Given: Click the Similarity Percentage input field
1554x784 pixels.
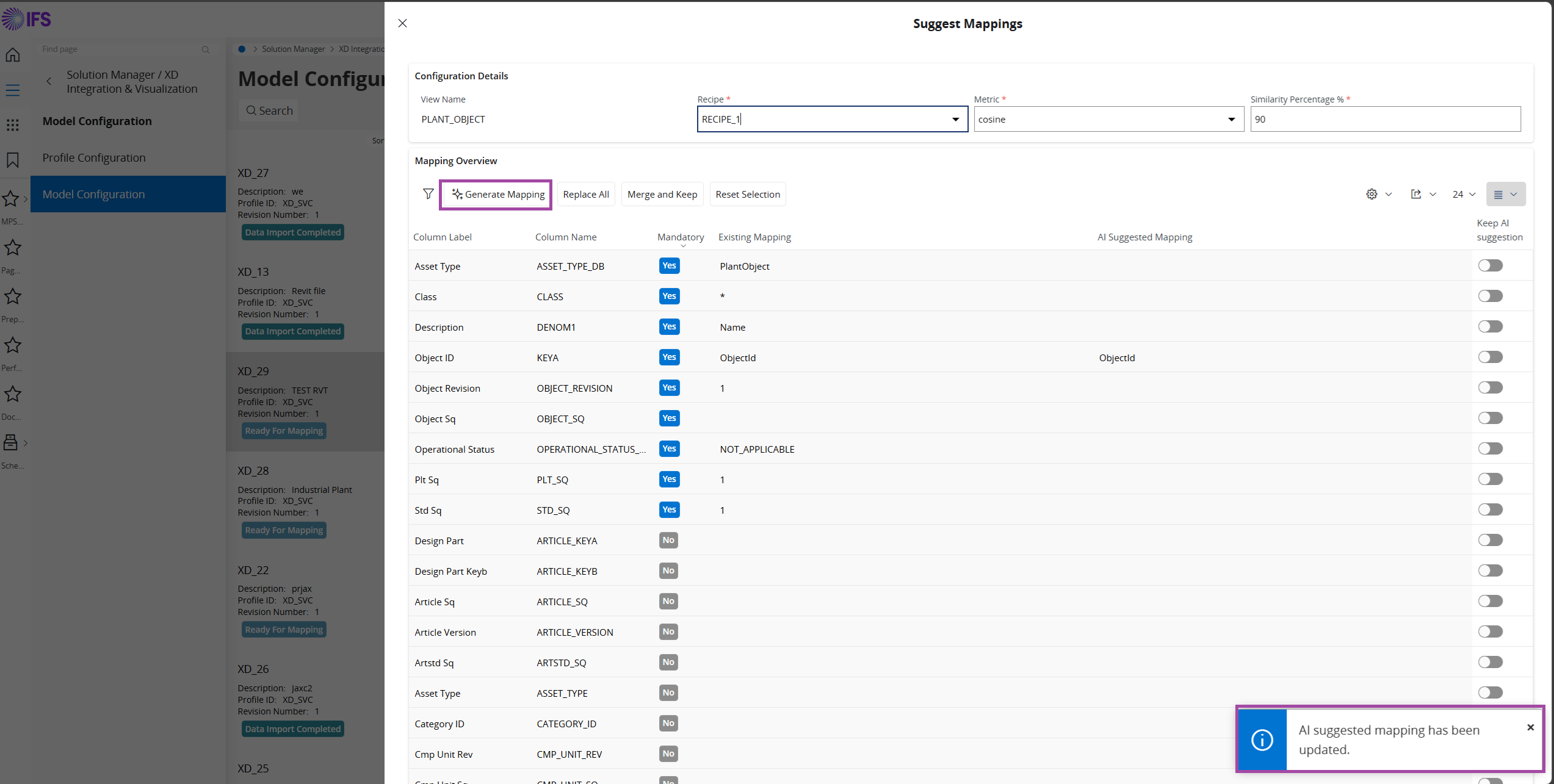Looking at the screenshot, I should click(x=1384, y=120).
